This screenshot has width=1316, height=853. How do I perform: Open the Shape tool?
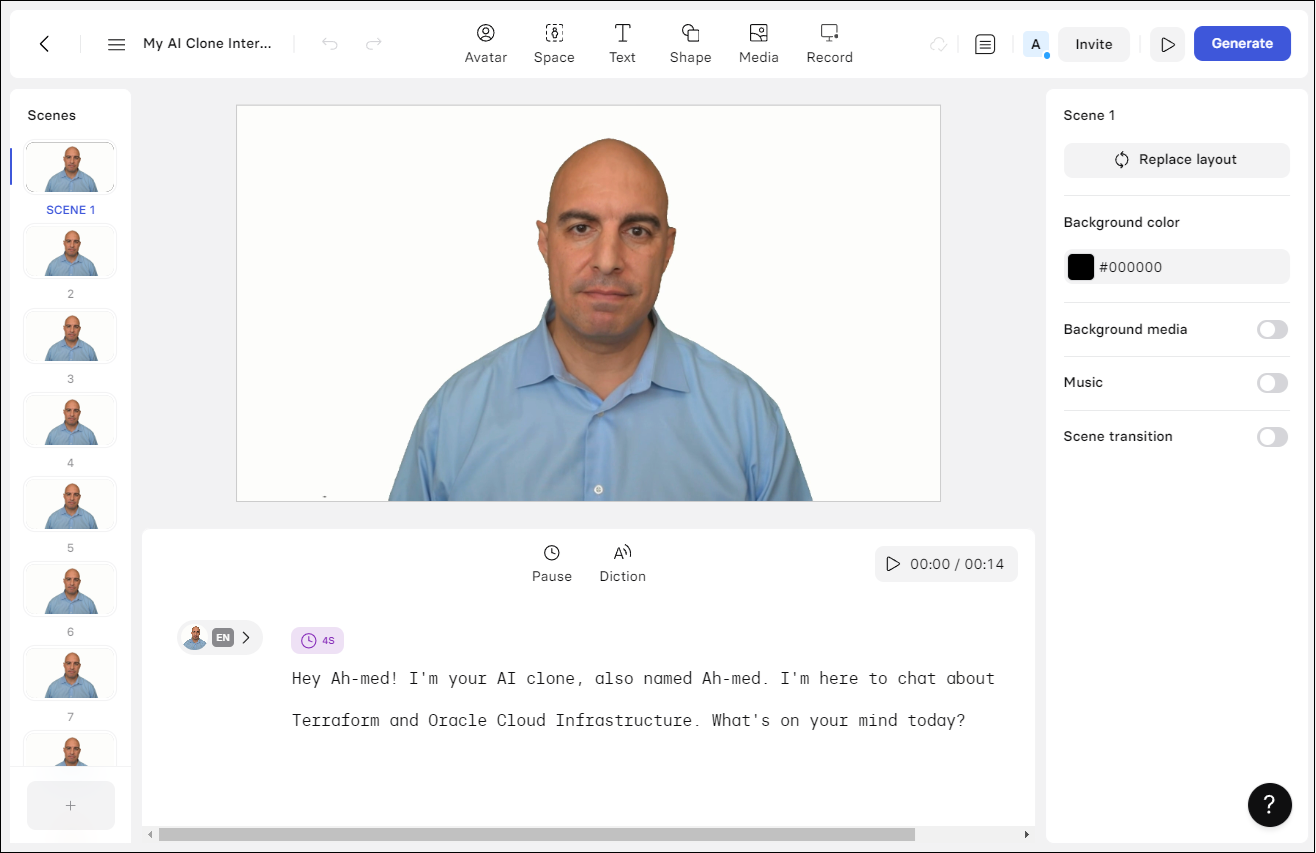point(690,44)
